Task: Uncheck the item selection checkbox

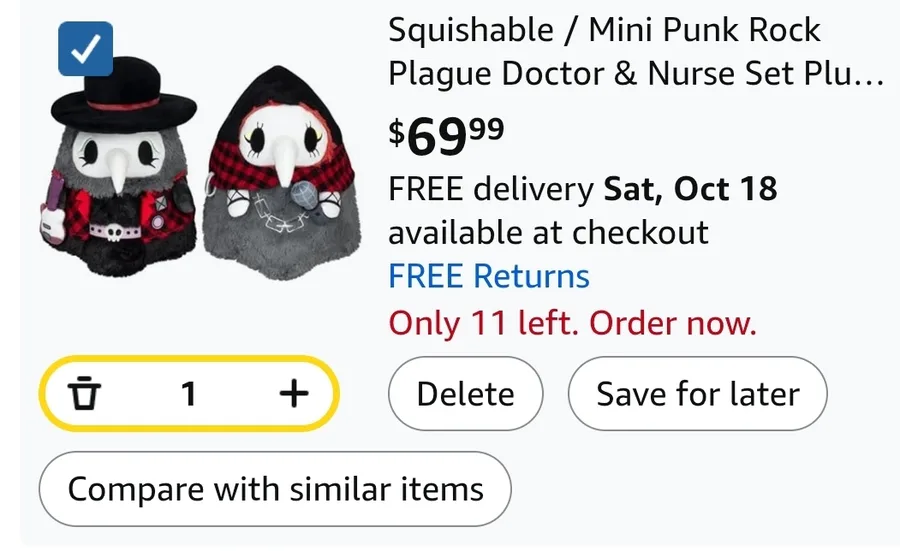Action: click(85, 49)
